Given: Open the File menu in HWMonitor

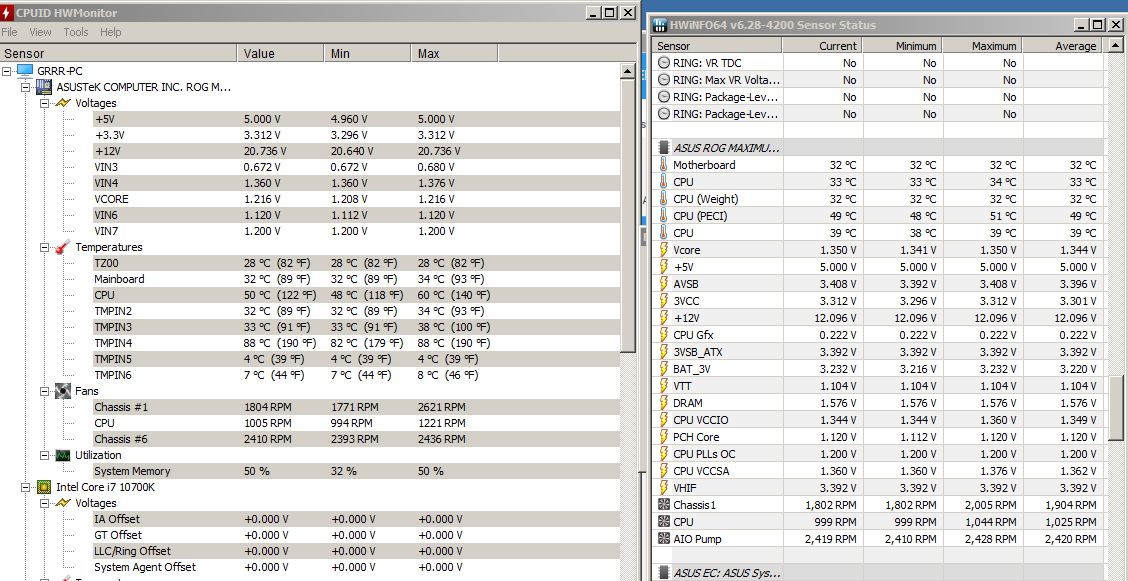Looking at the screenshot, I should click(9, 32).
